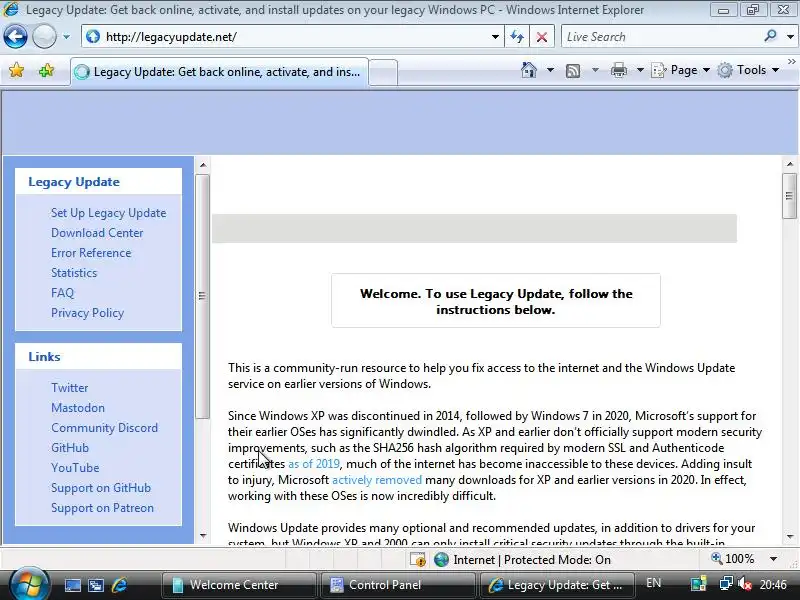Click Show Desktop quick launch icon
Image resolution: width=800 pixels, height=600 pixels.
pyautogui.click(x=72, y=585)
